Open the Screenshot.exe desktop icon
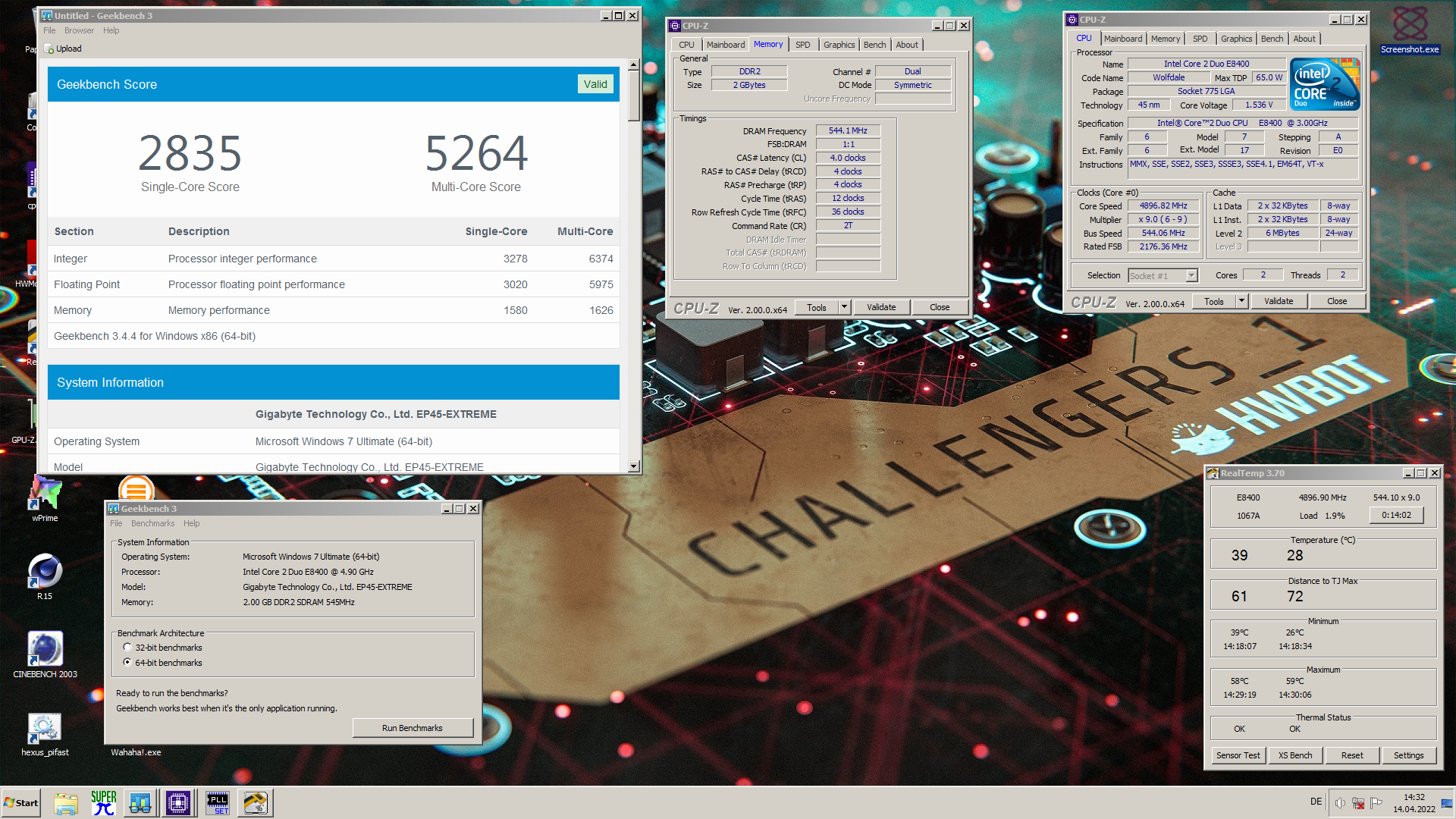1456x819 pixels. pyautogui.click(x=1410, y=29)
